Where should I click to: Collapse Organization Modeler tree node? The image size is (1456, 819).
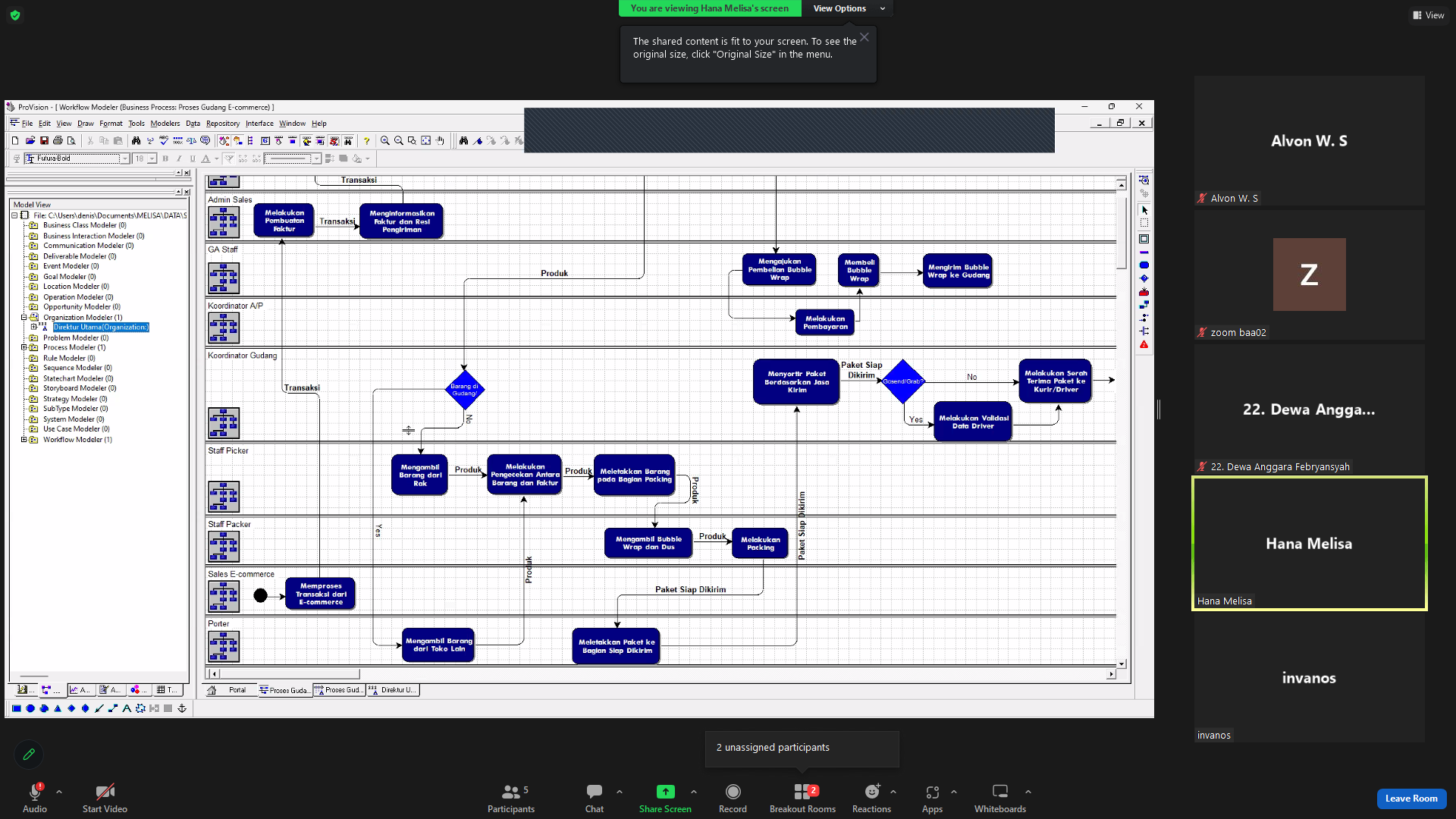point(24,318)
